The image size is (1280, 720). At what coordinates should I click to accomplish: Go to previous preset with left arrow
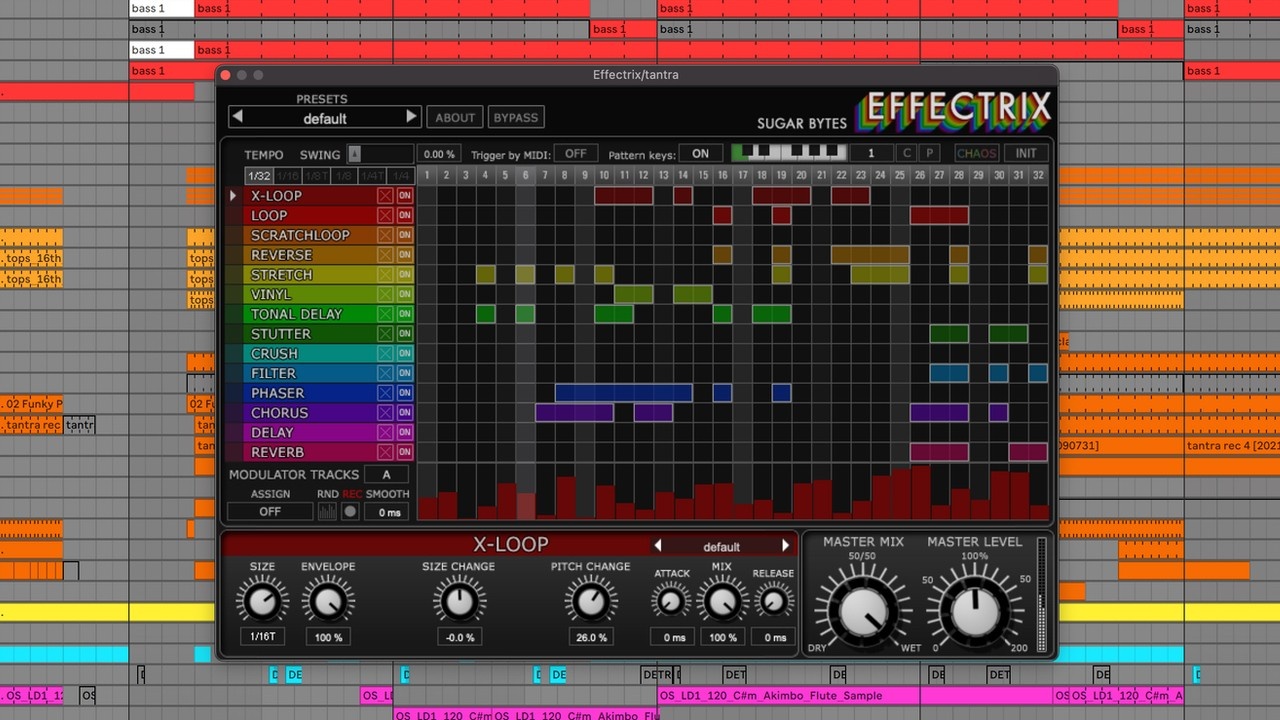[237, 117]
